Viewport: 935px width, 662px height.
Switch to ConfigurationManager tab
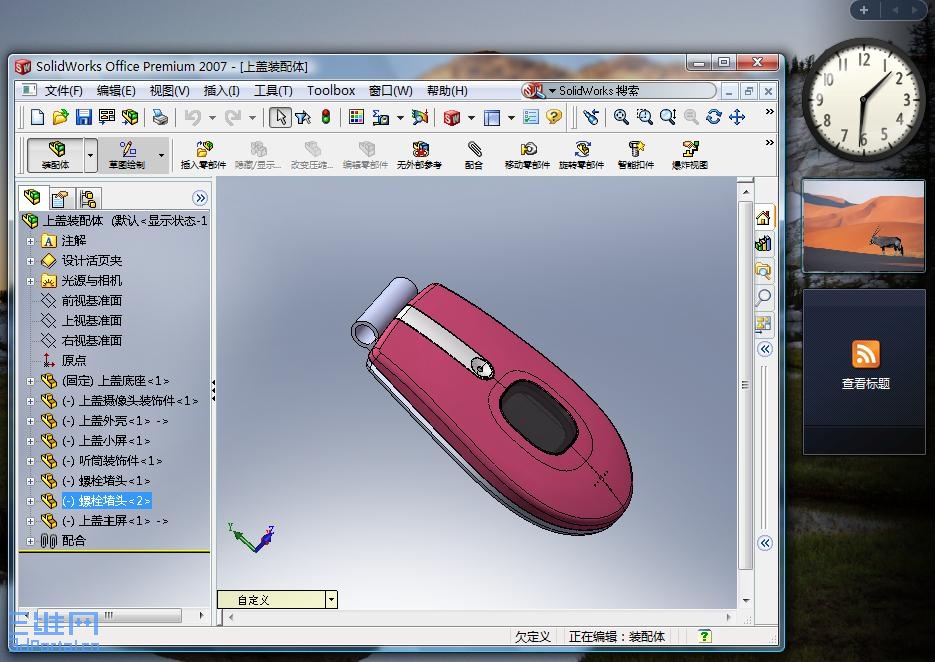tap(88, 198)
